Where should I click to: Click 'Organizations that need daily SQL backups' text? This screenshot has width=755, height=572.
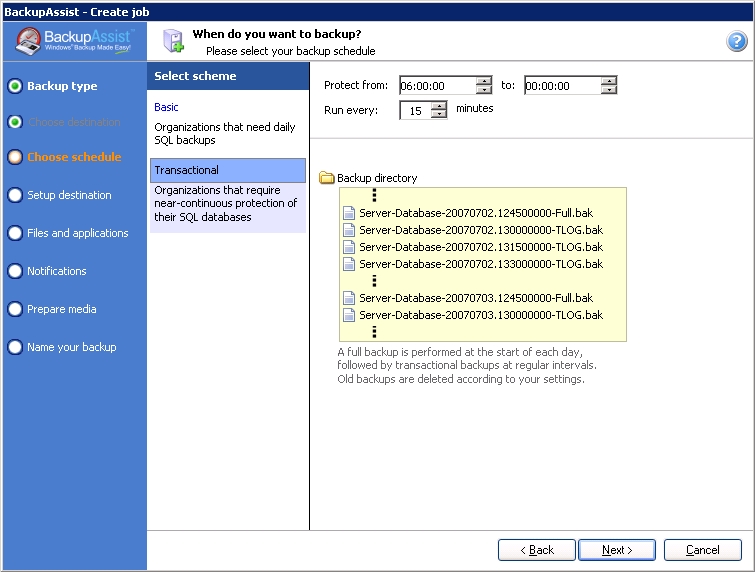[225, 134]
